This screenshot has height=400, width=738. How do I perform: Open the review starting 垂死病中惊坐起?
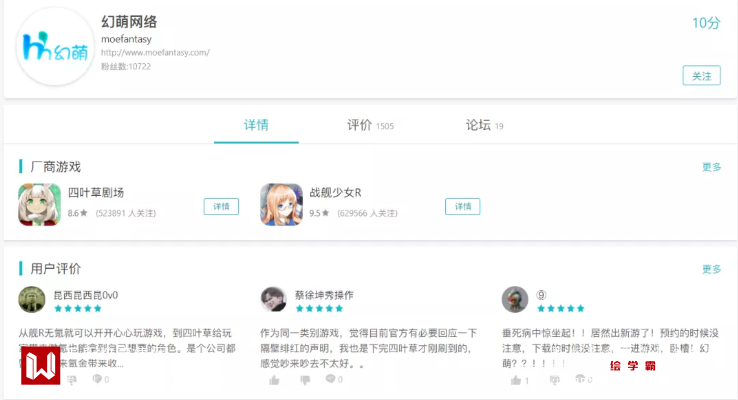click(x=610, y=348)
